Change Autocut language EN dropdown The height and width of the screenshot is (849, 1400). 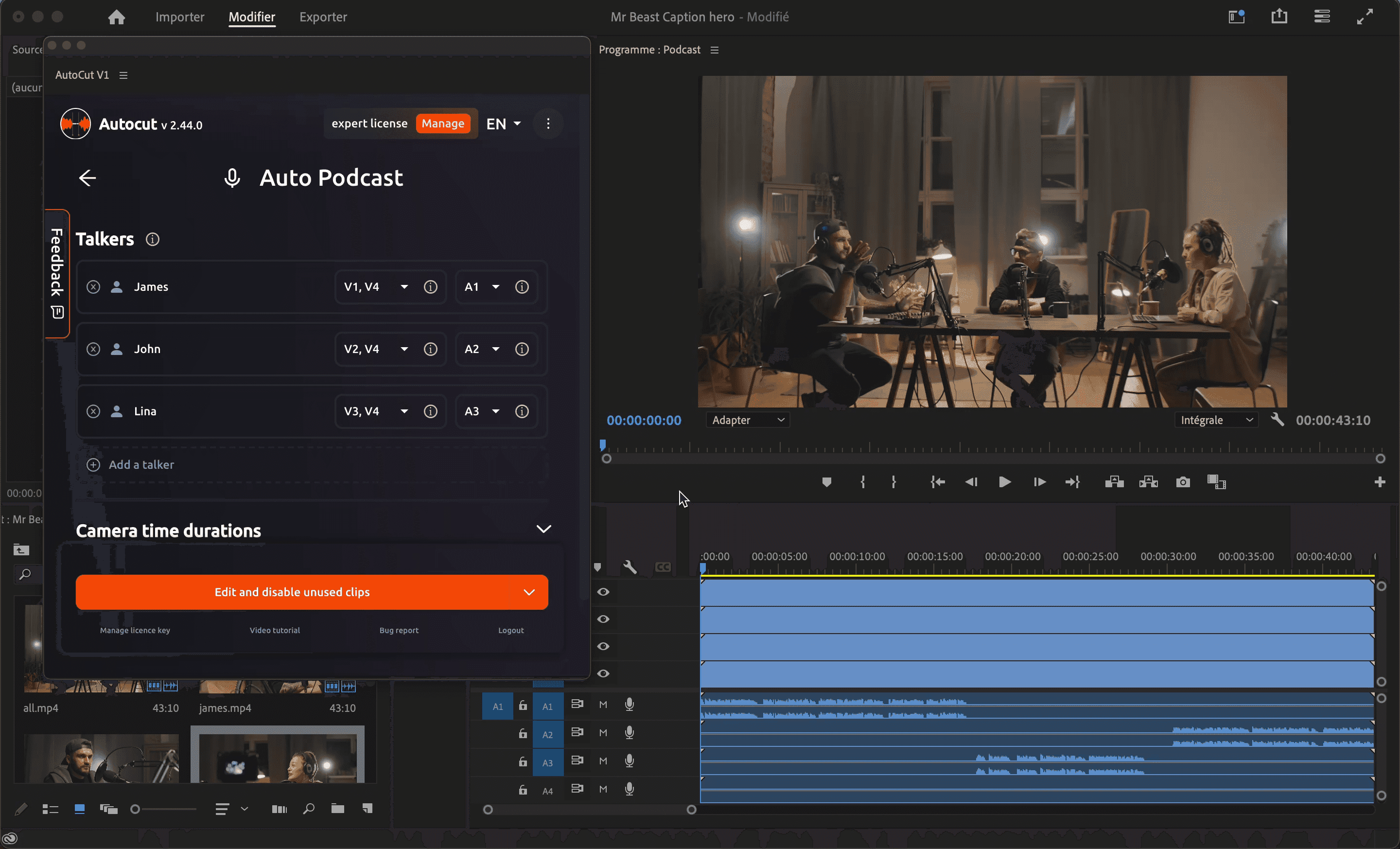[504, 124]
